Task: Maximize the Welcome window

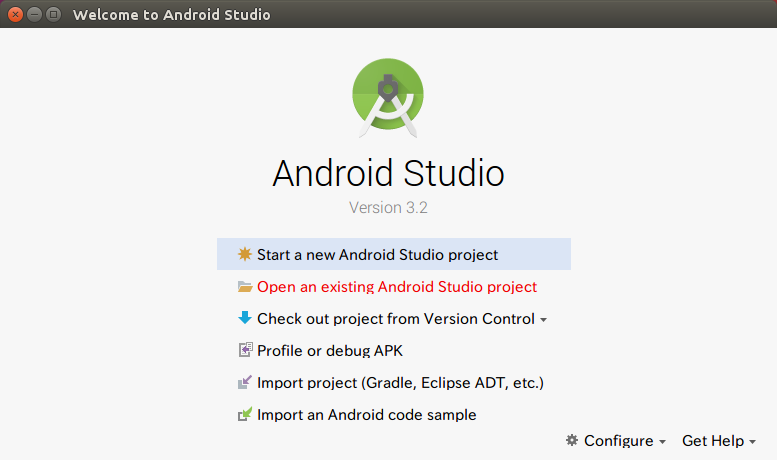Action: click(53, 14)
